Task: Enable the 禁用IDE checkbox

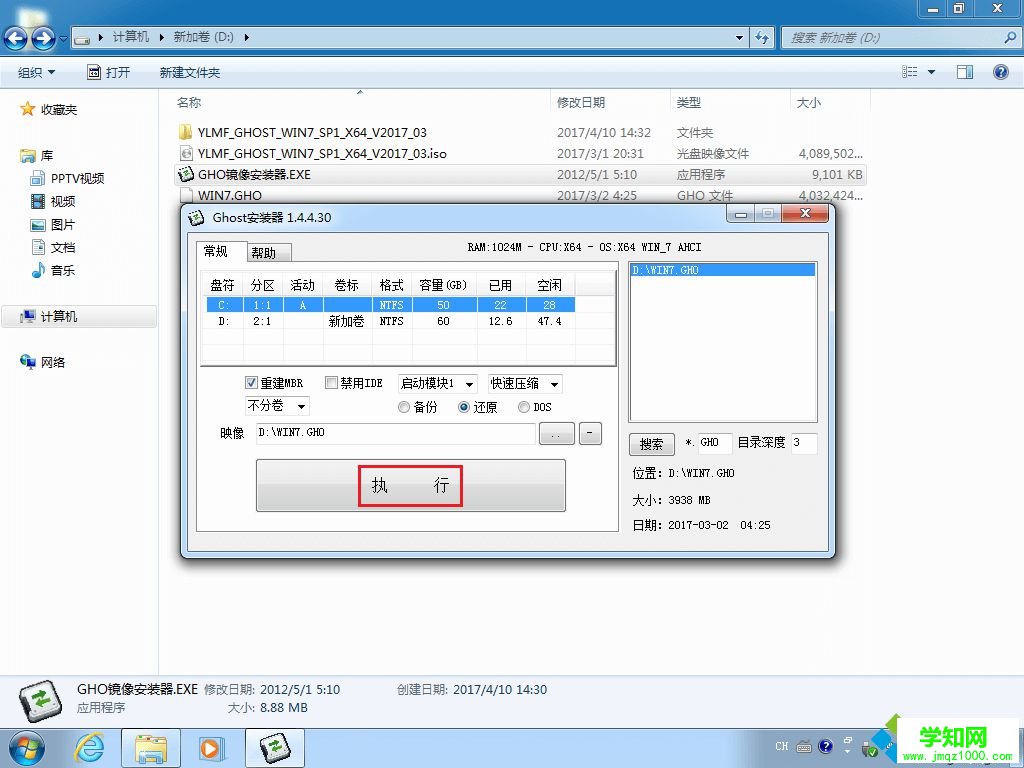Action: pyautogui.click(x=331, y=384)
